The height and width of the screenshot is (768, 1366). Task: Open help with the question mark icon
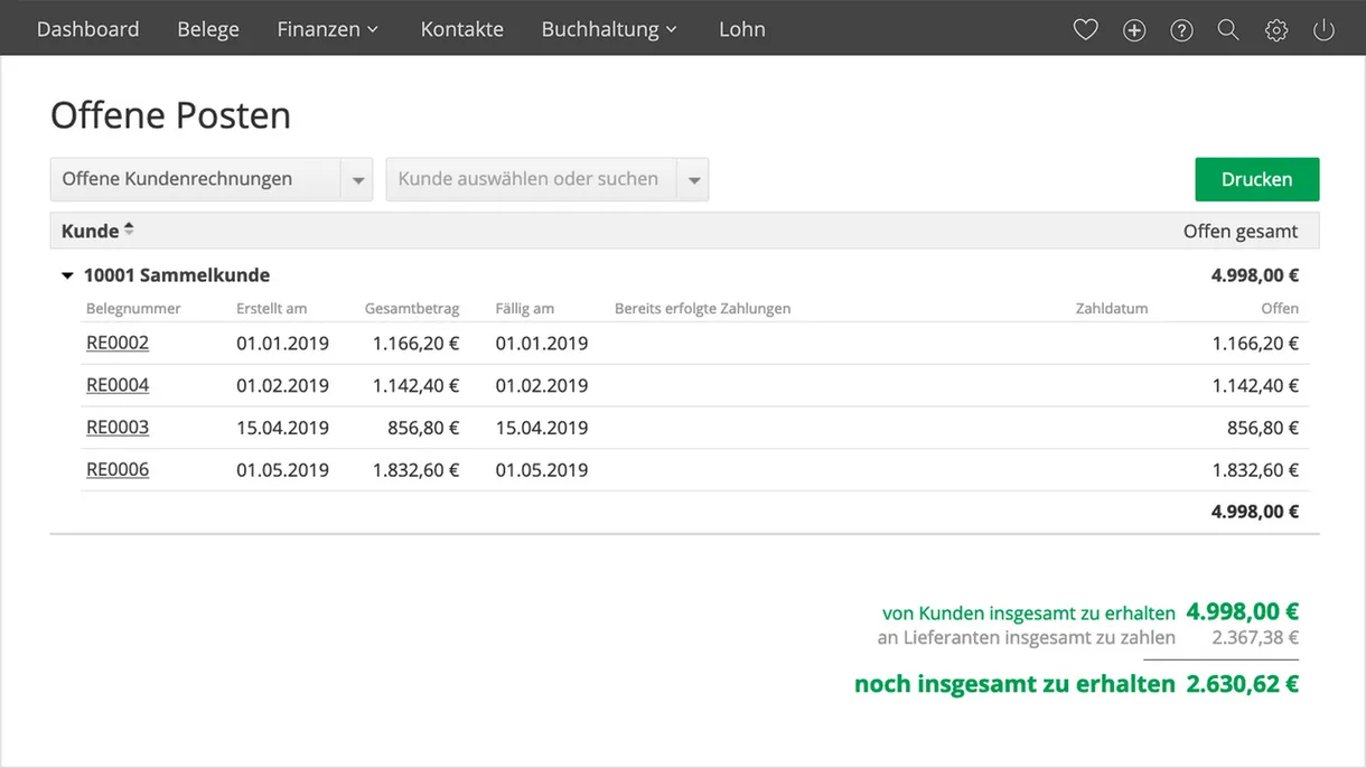1182,30
